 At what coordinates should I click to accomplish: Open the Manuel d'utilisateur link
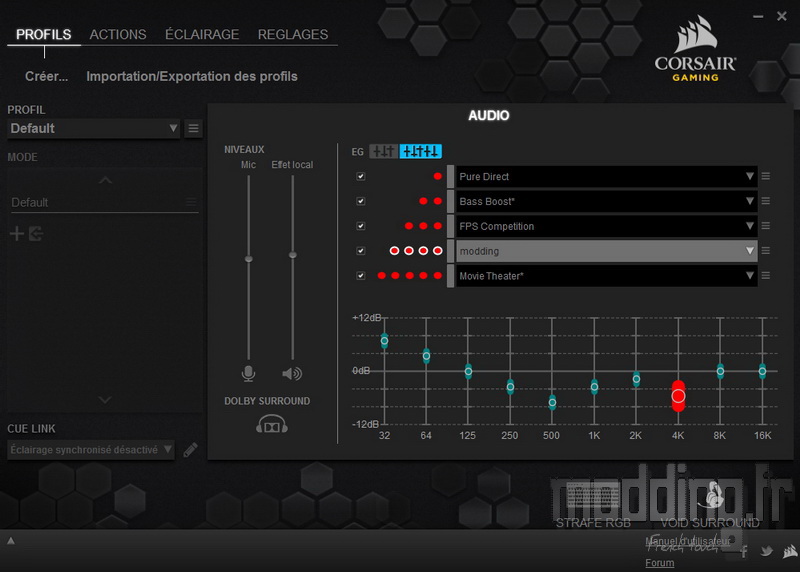[687, 541]
